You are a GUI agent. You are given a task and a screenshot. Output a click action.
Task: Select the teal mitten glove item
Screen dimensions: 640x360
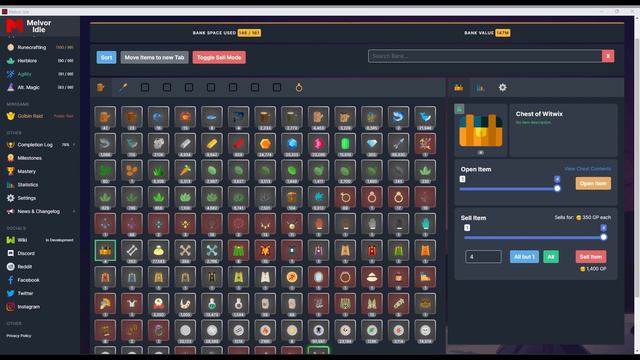coord(425,224)
